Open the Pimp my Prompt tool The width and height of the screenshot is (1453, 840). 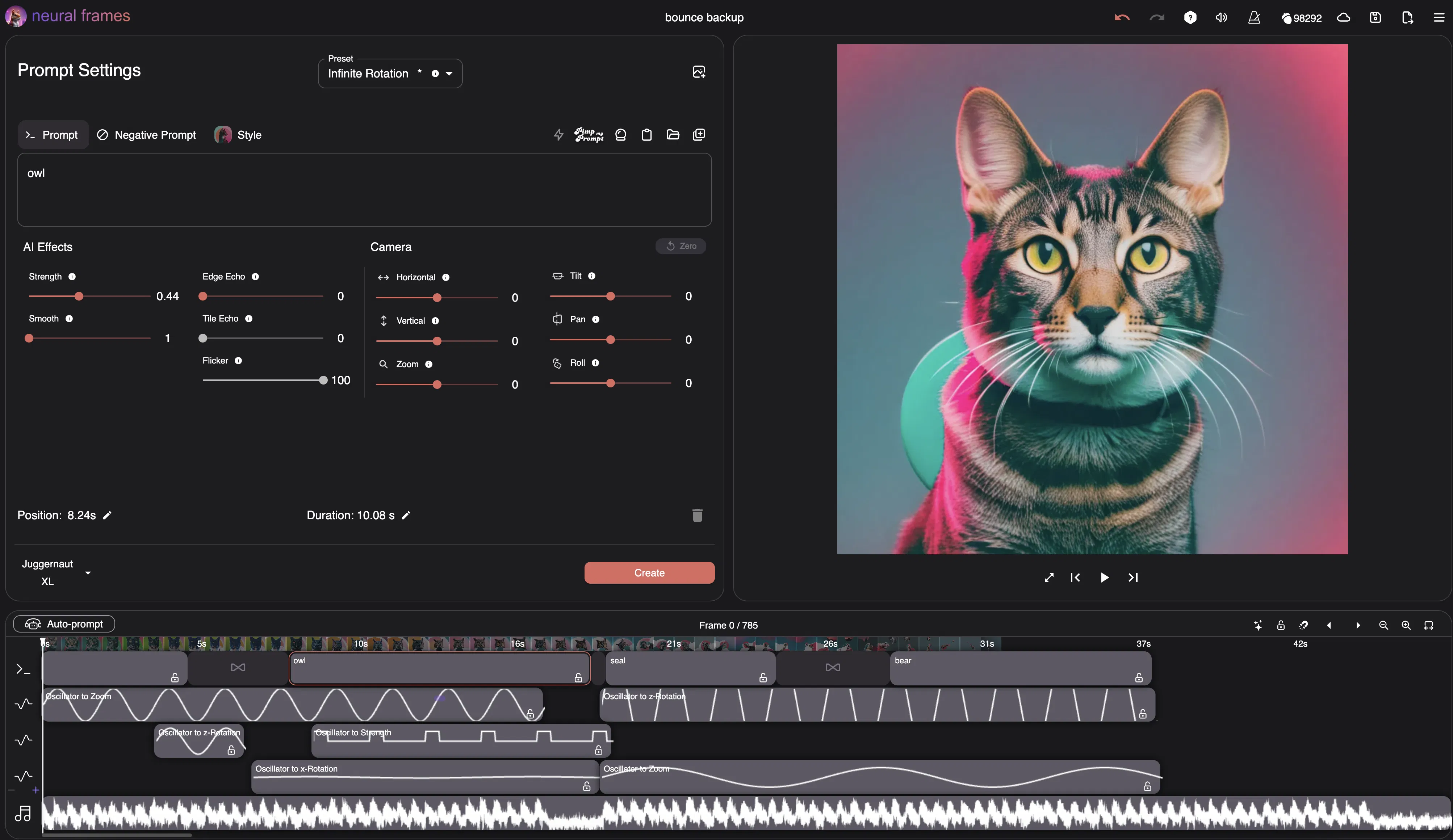click(589, 134)
